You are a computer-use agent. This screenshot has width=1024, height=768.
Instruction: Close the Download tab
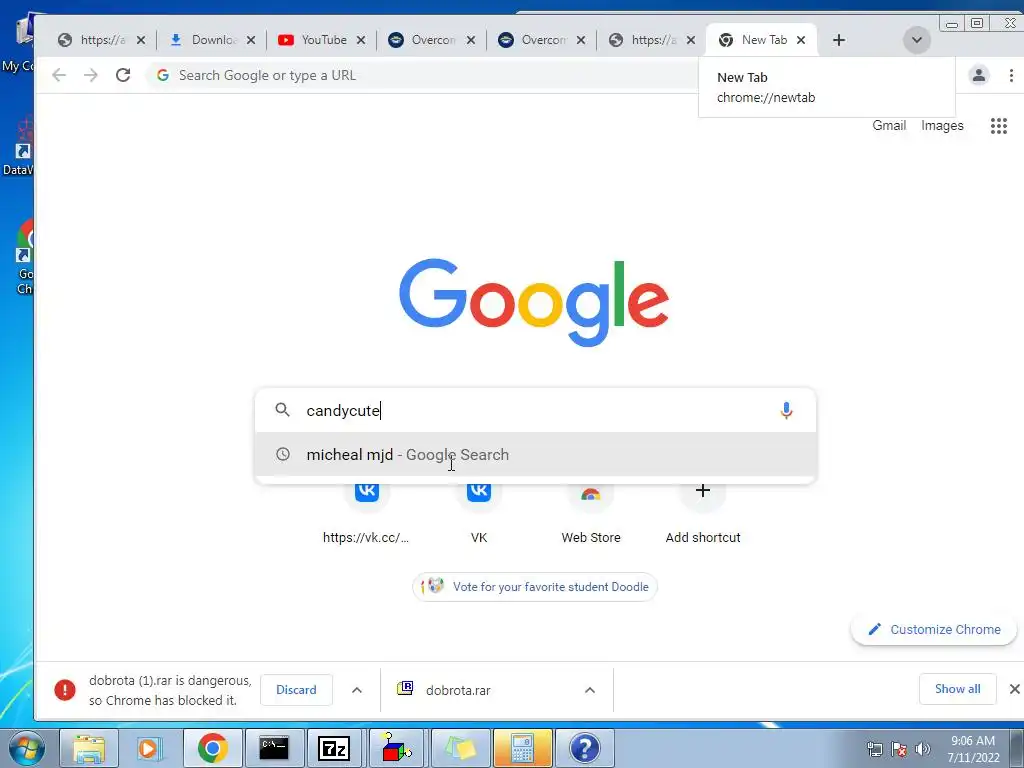(251, 40)
